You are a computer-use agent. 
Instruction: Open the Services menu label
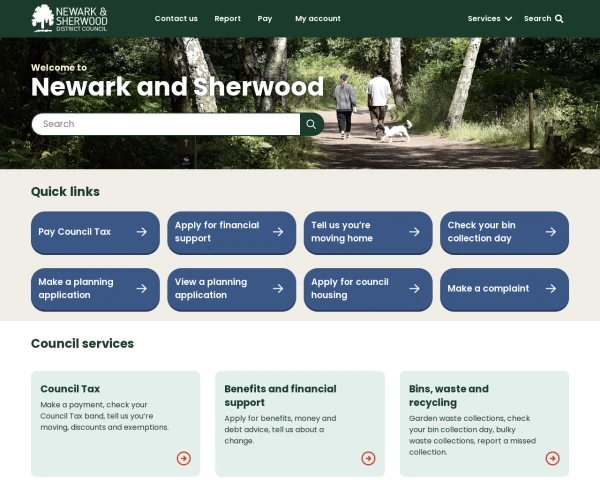(x=484, y=18)
